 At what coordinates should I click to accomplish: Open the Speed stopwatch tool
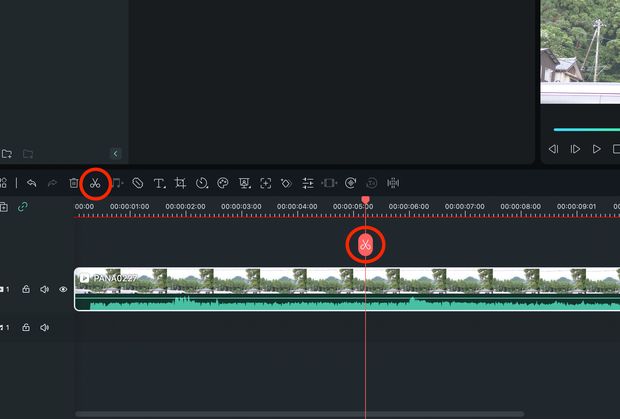(202, 183)
